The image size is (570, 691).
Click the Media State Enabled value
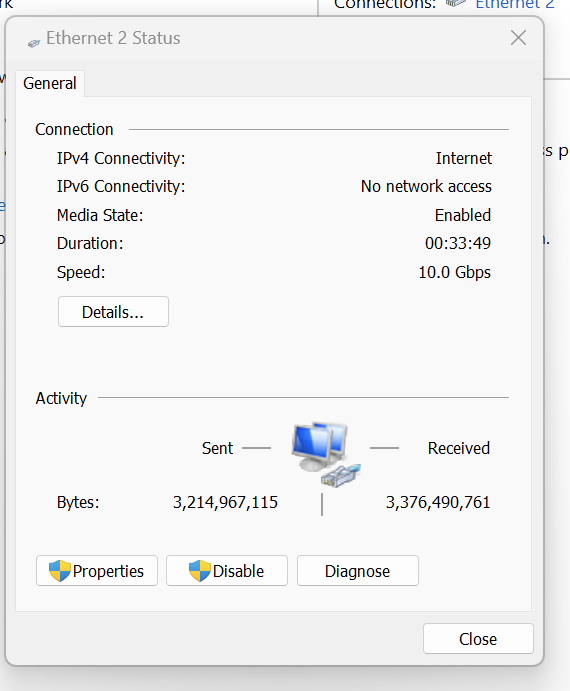(x=463, y=215)
